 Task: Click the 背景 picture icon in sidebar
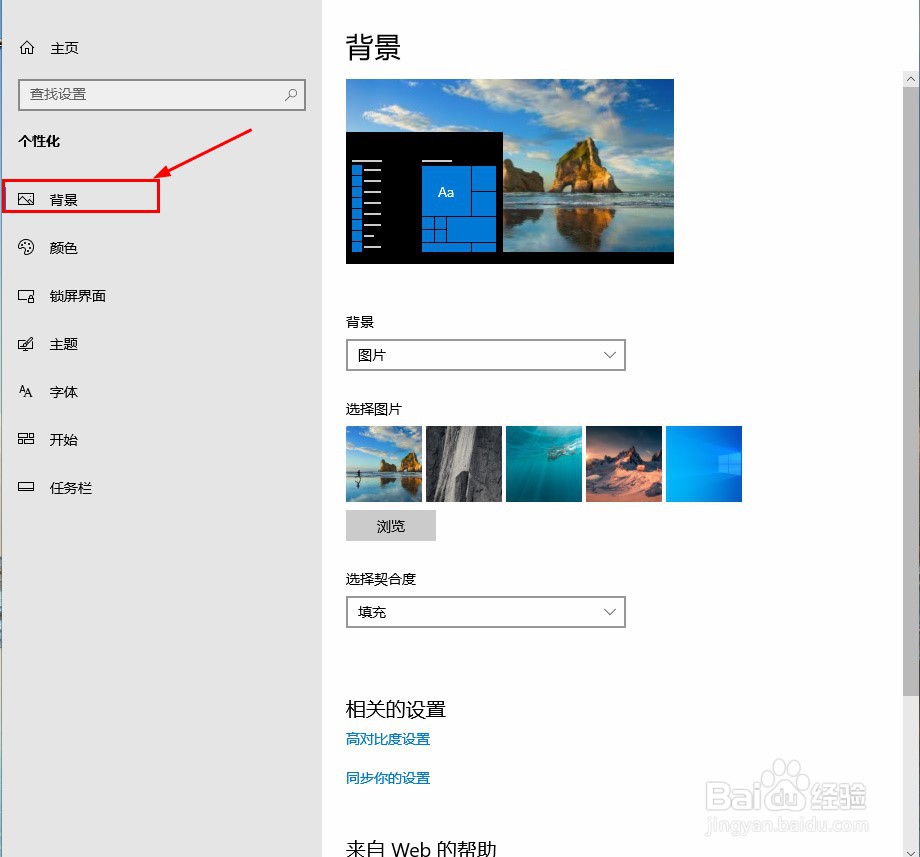(x=26, y=199)
